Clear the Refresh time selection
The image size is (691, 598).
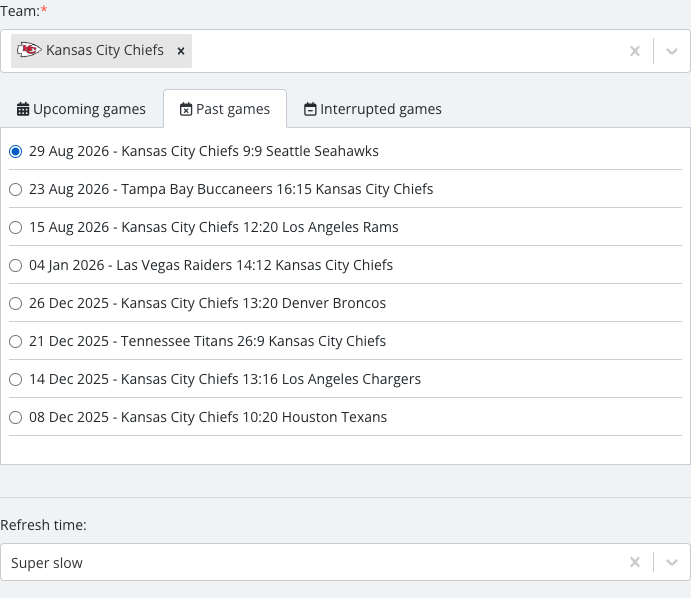point(635,562)
